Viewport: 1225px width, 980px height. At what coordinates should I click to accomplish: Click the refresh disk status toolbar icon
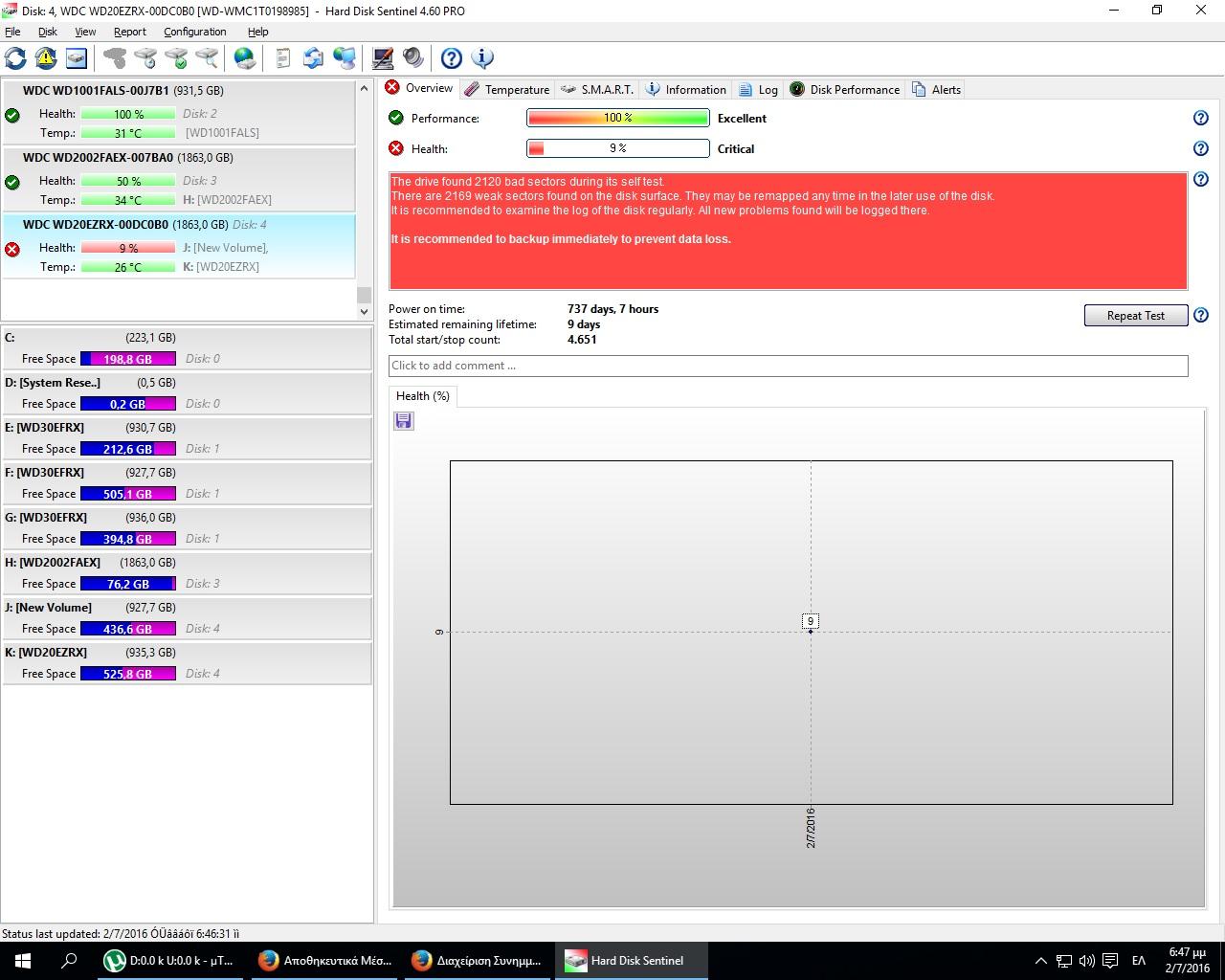[x=15, y=58]
